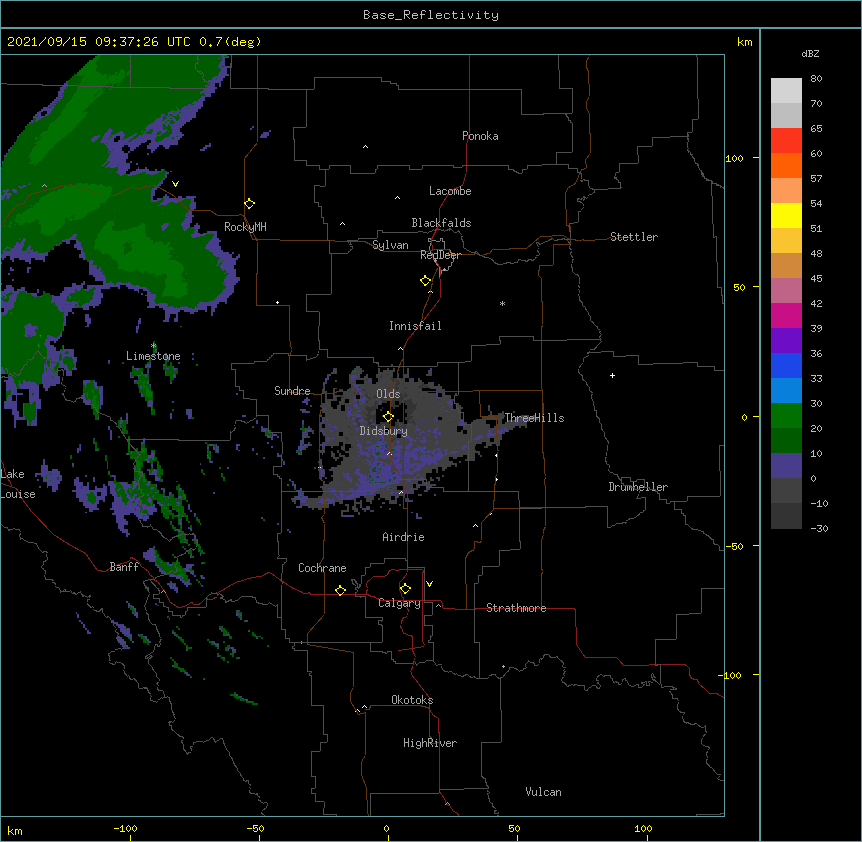
Task: Select the ThreeHills label
Action: pos(534,418)
